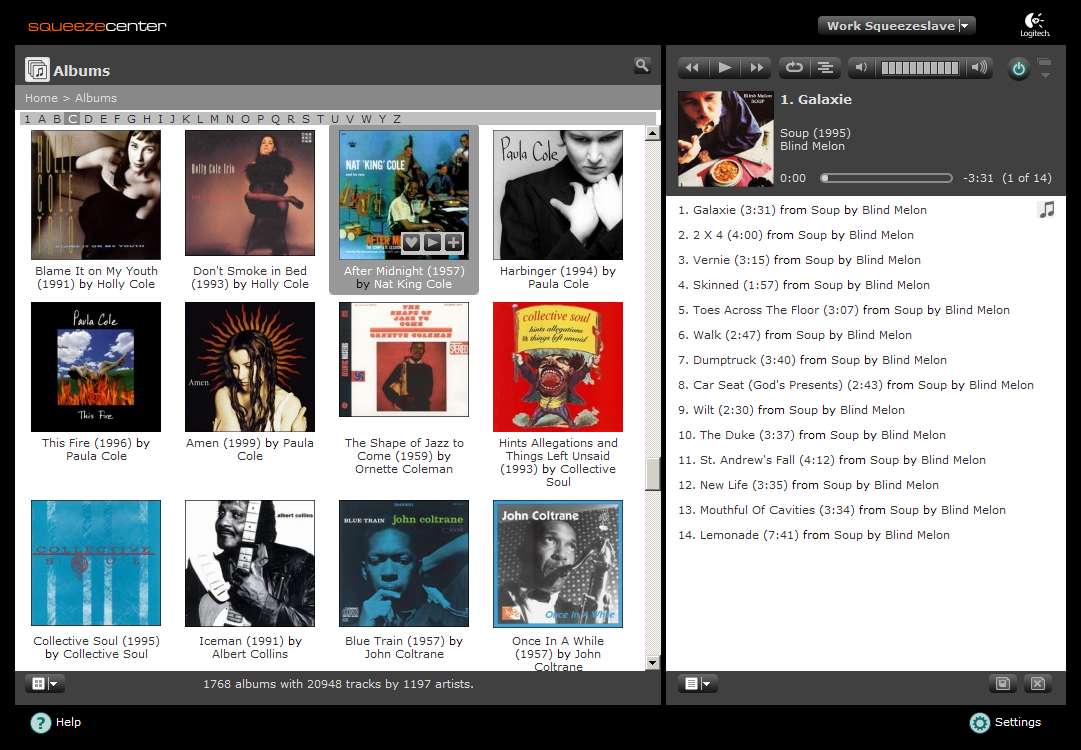Raise the volume with the loud speaker icon
The image size is (1081, 750).
979,68
